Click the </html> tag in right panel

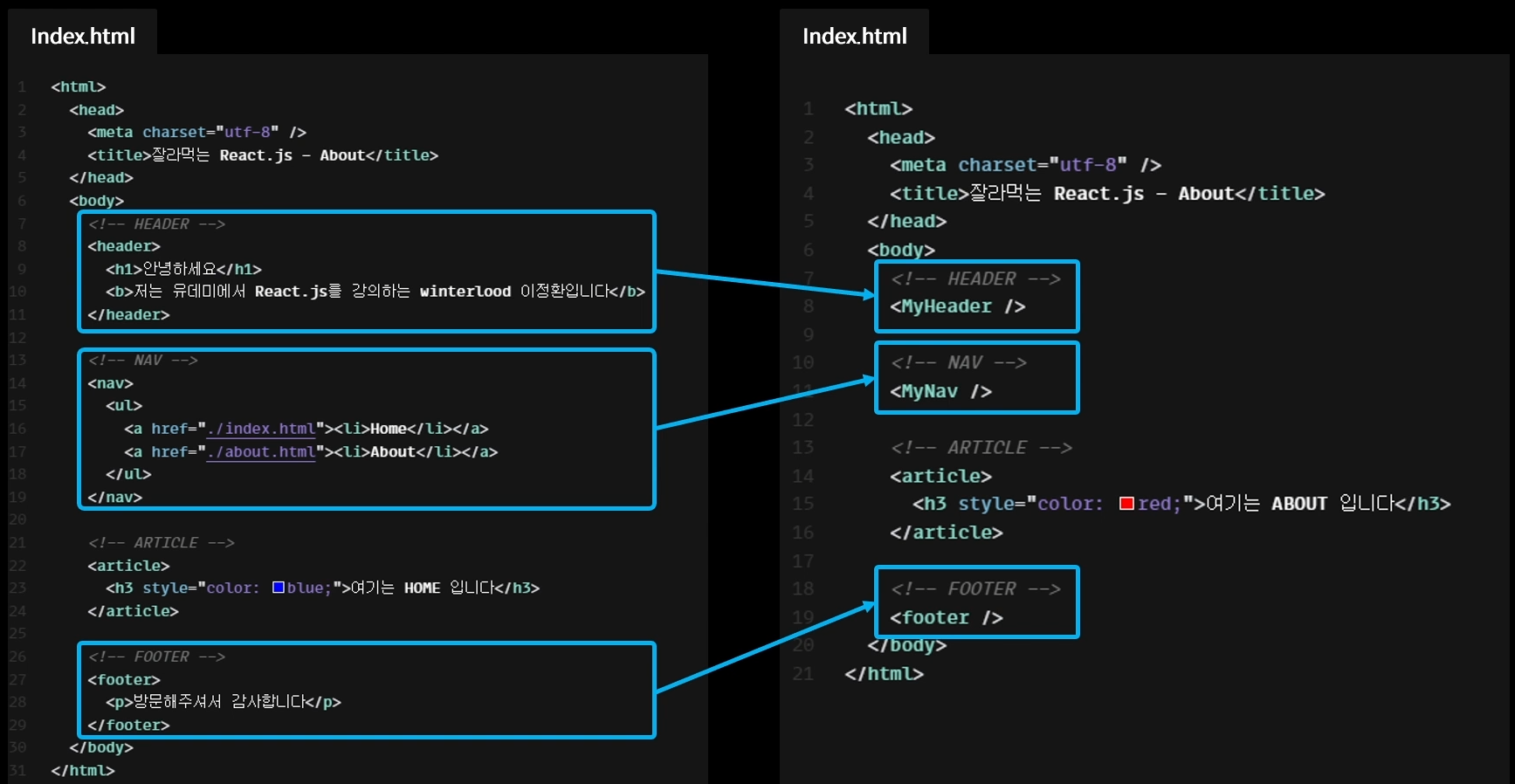coord(885,673)
